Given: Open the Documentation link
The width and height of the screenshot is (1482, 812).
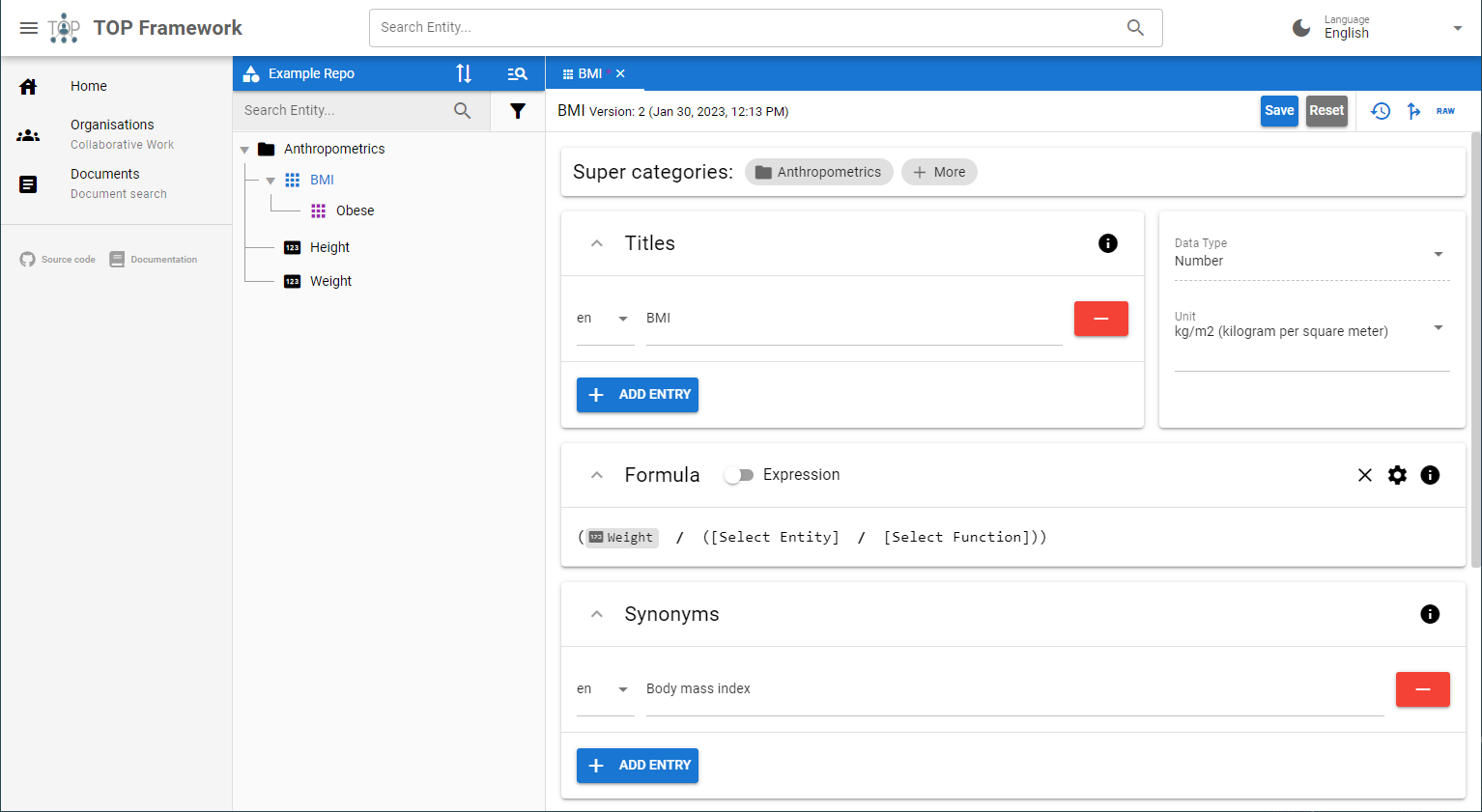Looking at the screenshot, I should click(x=154, y=259).
